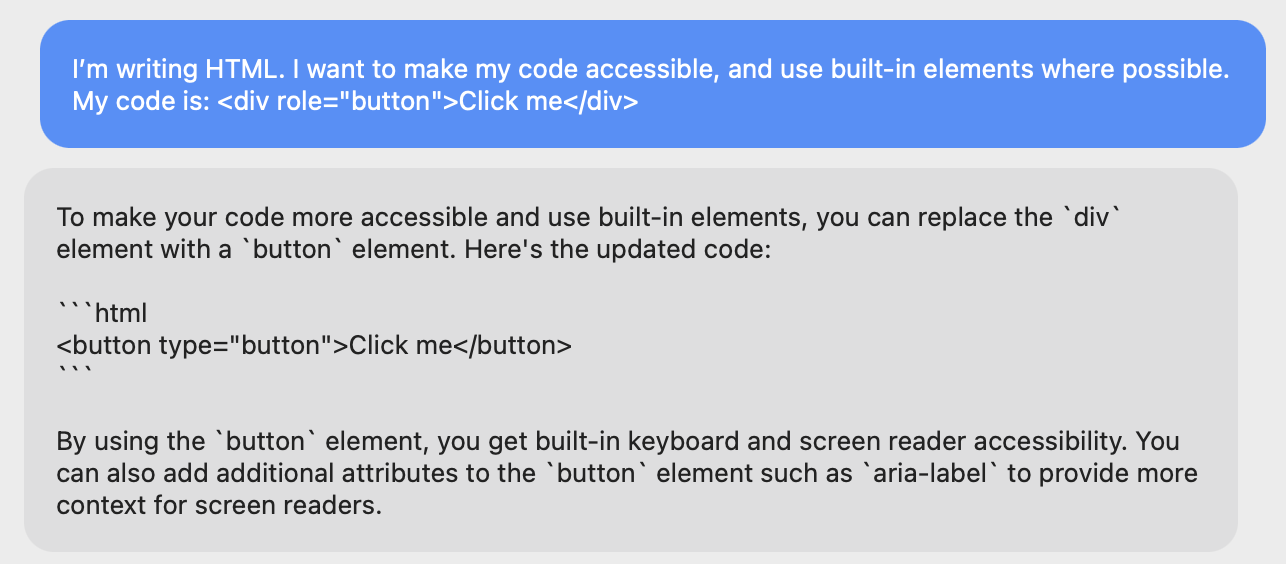Click the closing ``` code fence line

75,377
